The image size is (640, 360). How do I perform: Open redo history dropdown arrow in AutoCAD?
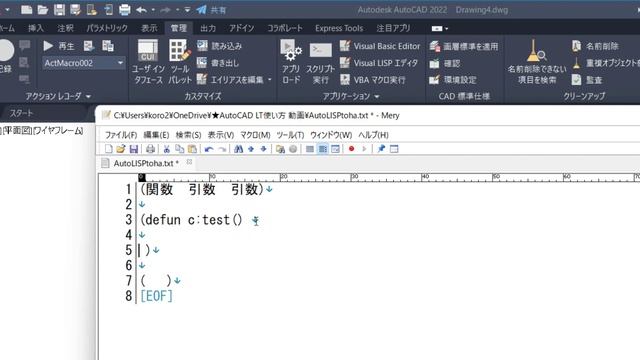pos(177,9)
